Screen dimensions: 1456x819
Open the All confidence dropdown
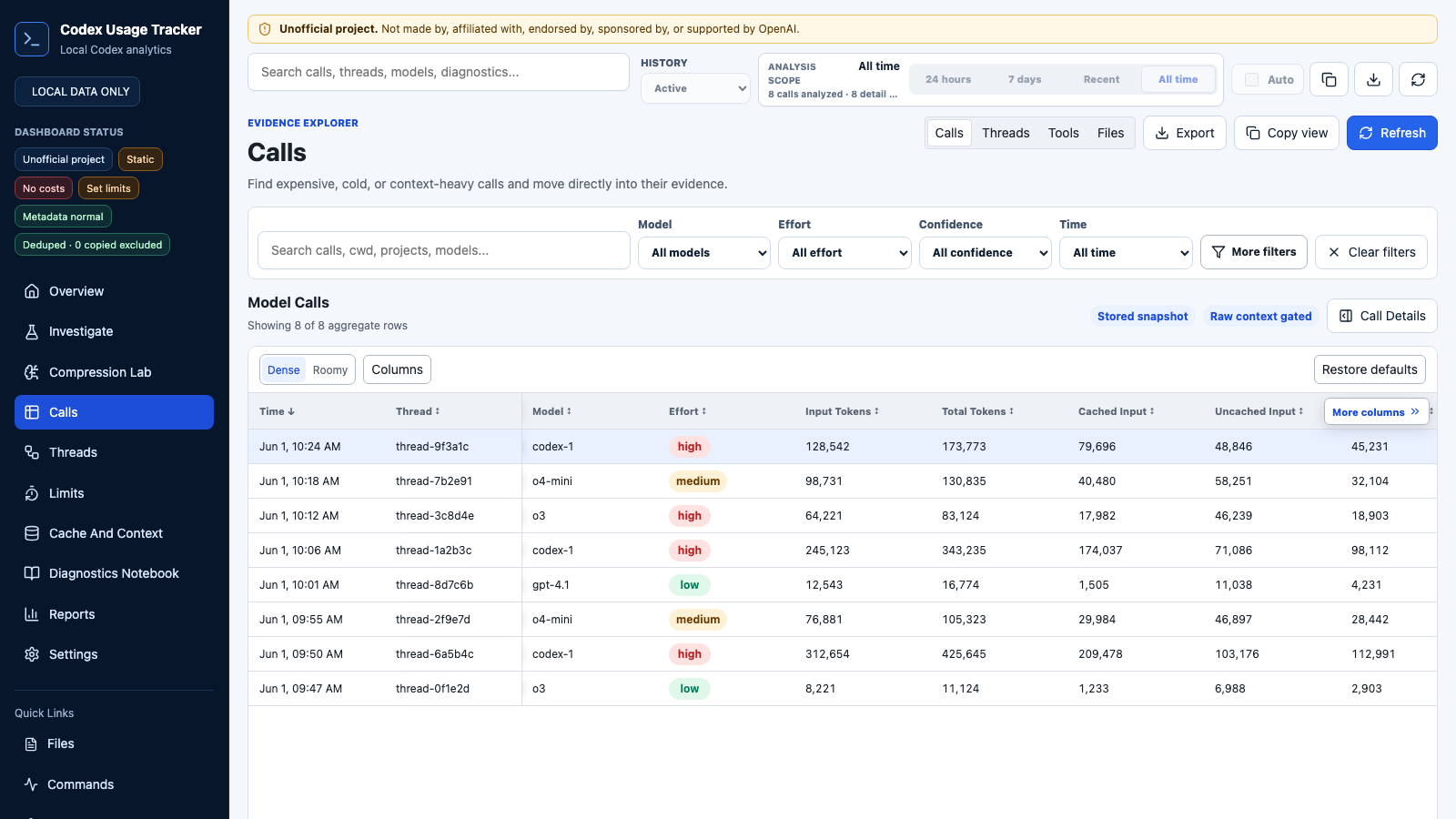click(x=986, y=253)
